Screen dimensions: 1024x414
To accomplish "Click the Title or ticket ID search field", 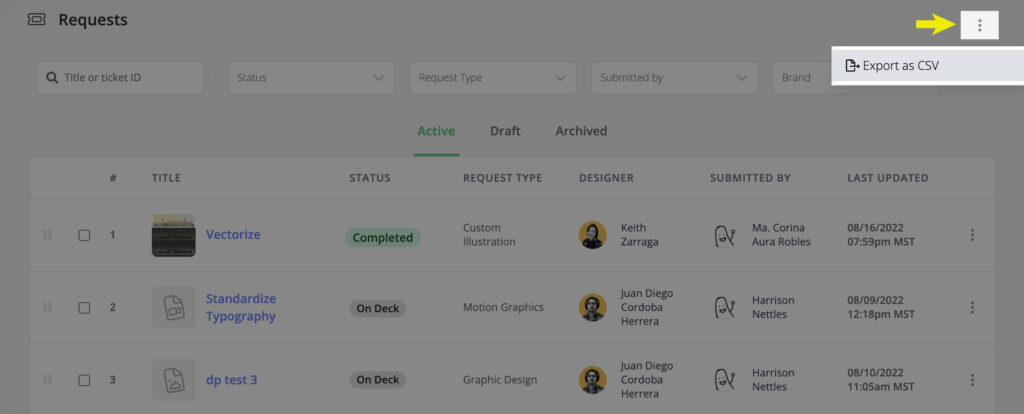I will coord(120,78).
